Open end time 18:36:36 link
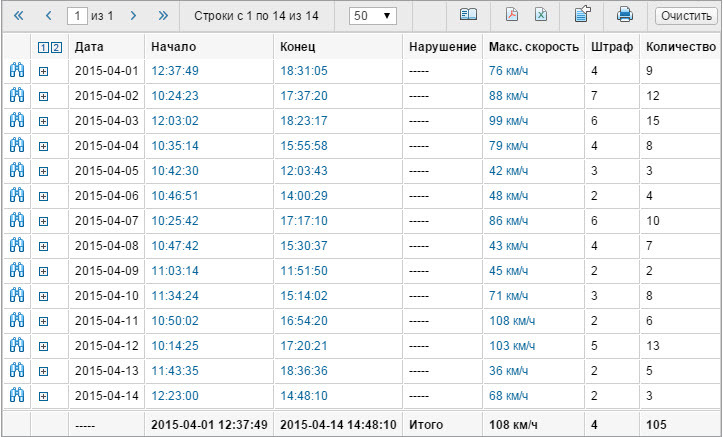 (x=304, y=370)
